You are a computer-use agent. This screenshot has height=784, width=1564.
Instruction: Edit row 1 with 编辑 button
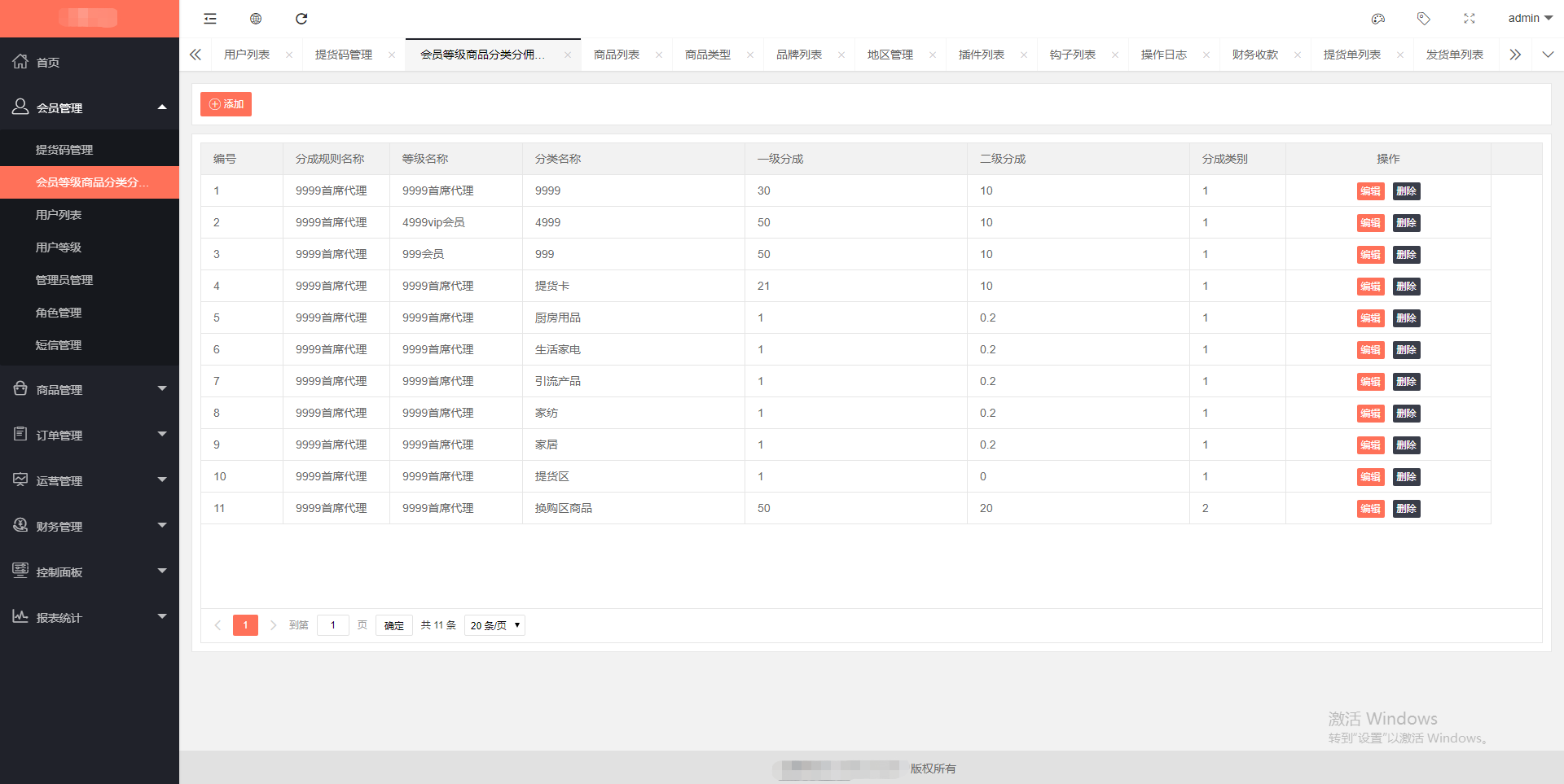point(1371,191)
